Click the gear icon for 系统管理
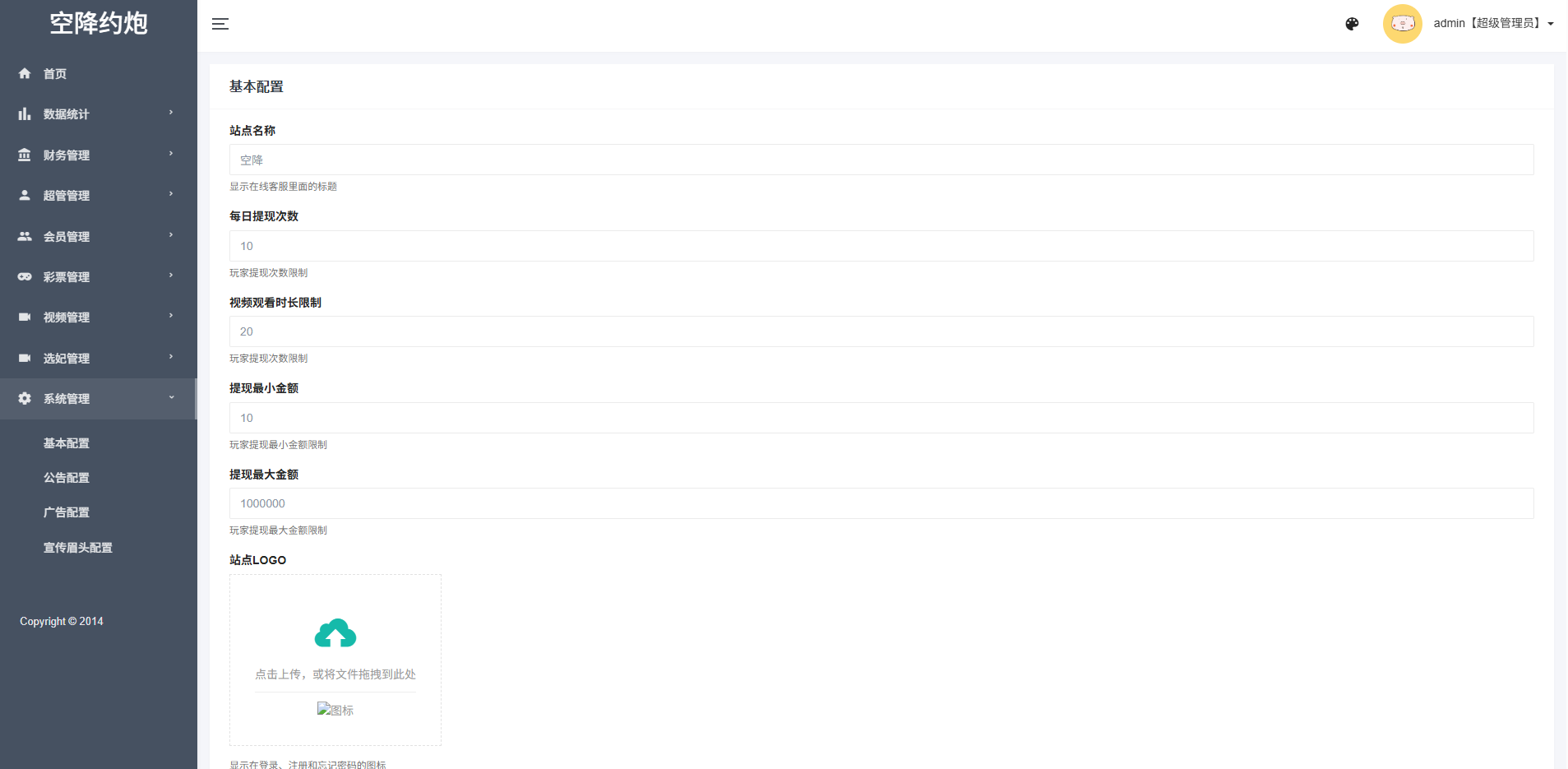Screen dimensions: 1568x769 [x=25, y=398]
